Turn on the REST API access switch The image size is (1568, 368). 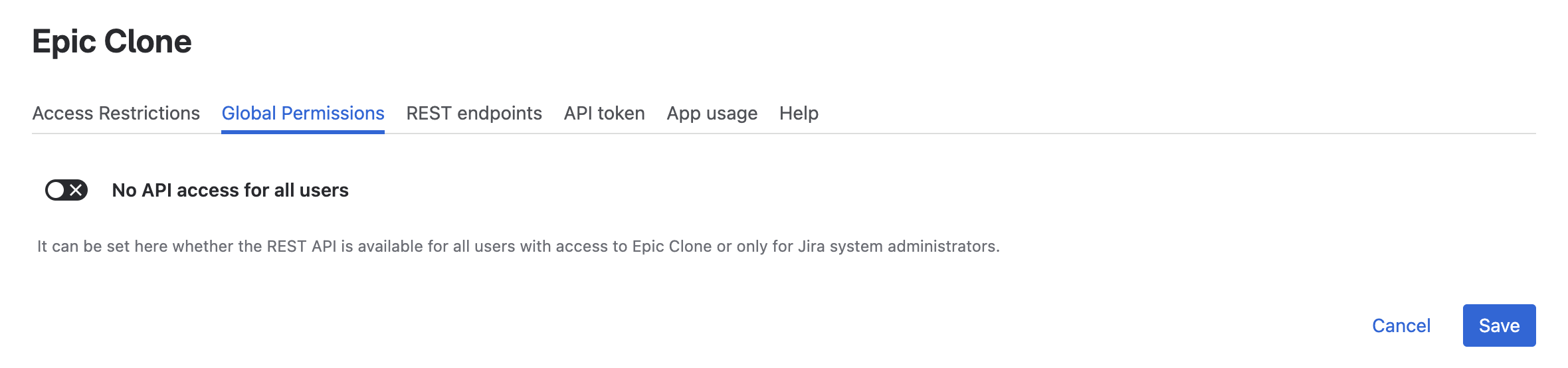[x=66, y=190]
